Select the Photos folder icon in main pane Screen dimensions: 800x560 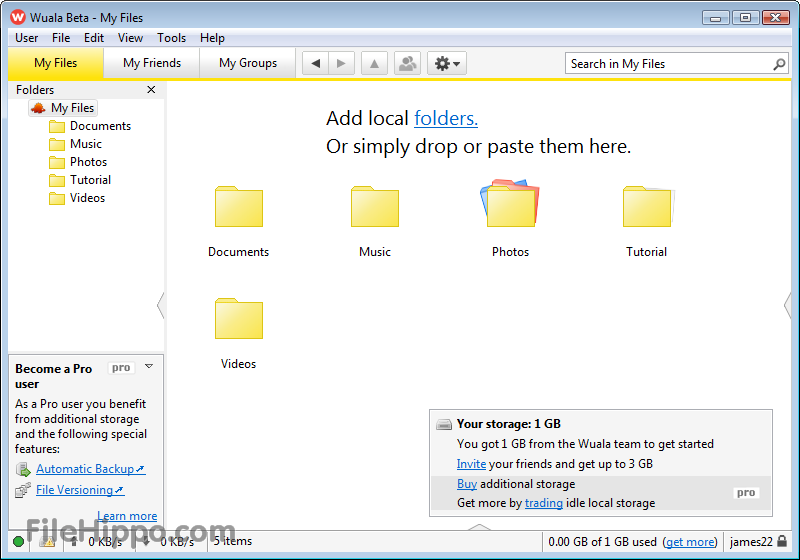tap(510, 203)
